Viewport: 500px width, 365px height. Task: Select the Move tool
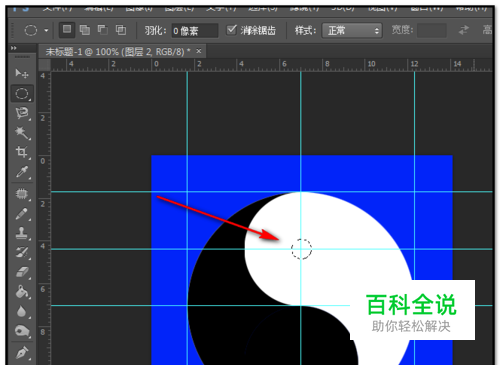click(x=22, y=73)
